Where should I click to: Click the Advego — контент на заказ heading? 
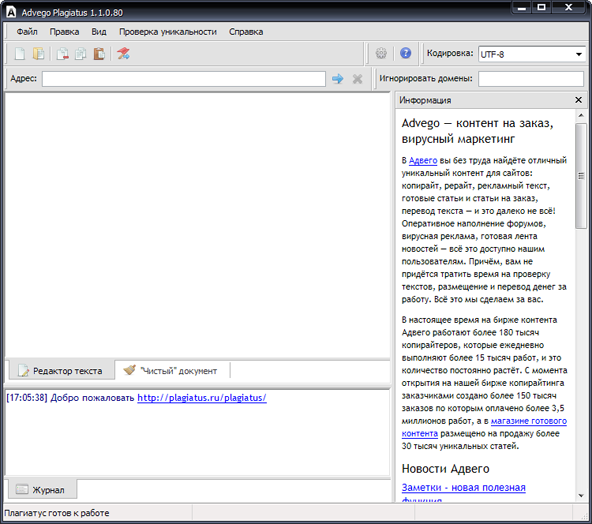point(477,131)
